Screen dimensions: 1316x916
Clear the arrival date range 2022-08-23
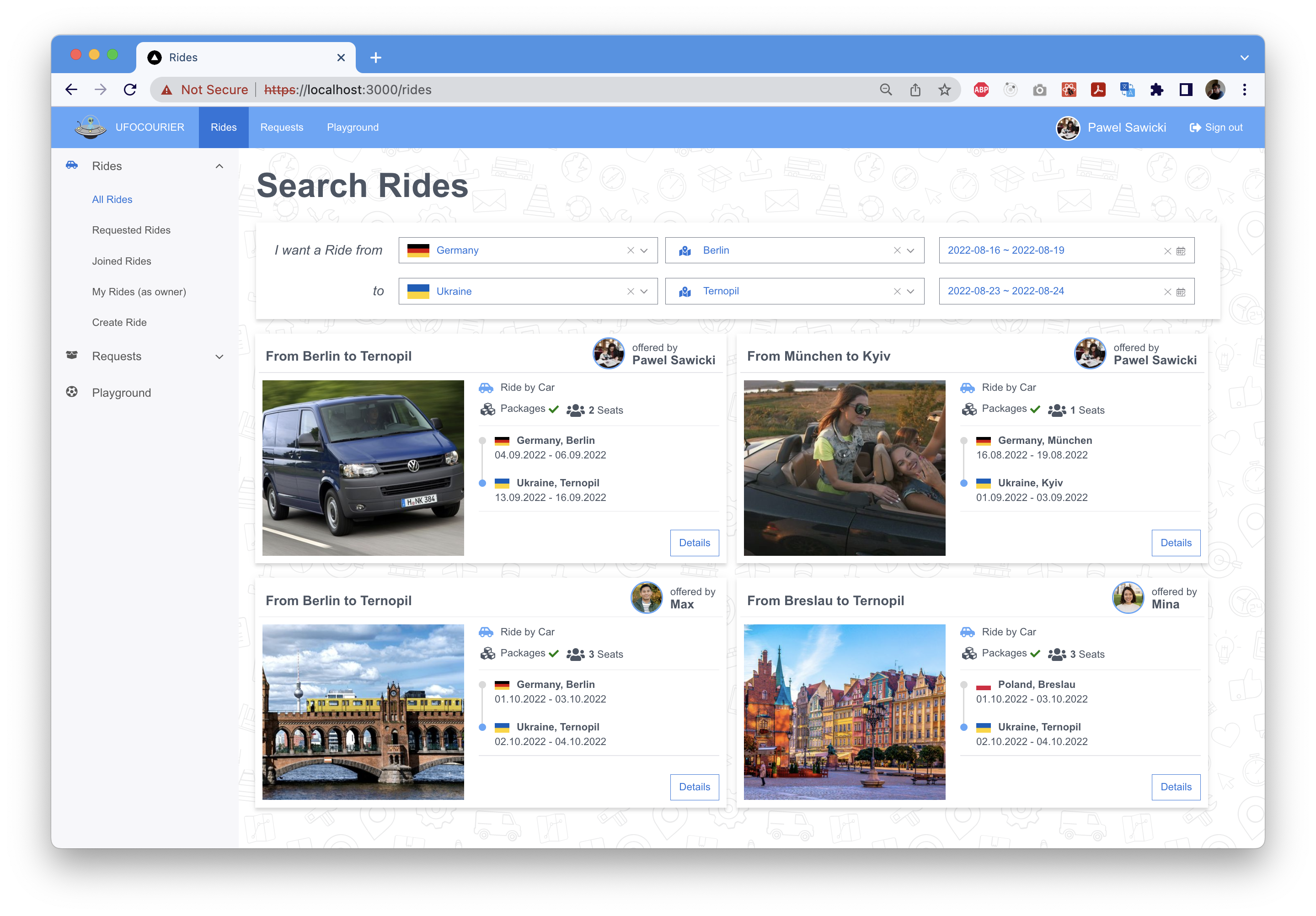[x=1167, y=292]
